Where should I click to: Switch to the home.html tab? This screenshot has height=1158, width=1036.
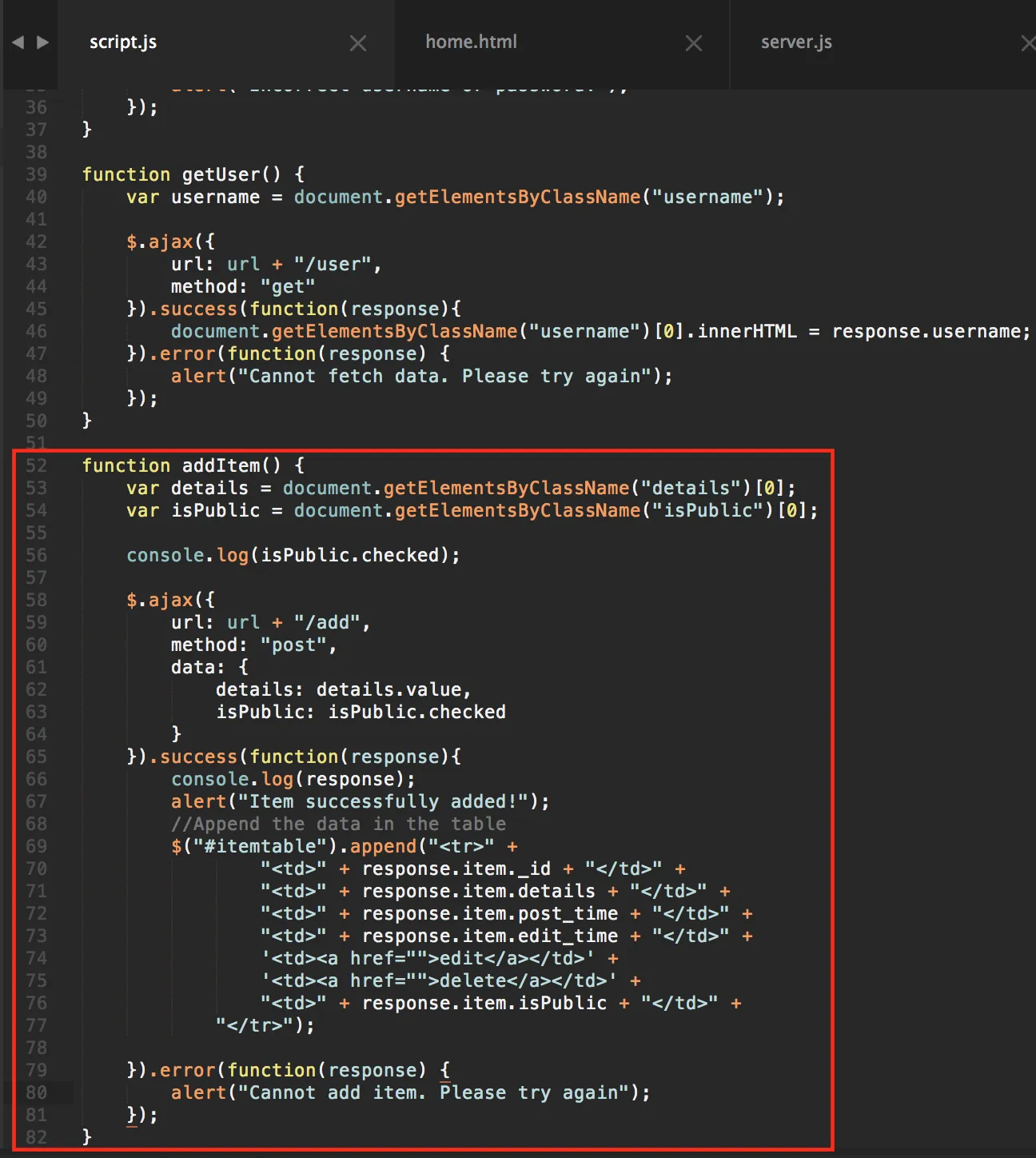(471, 42)
